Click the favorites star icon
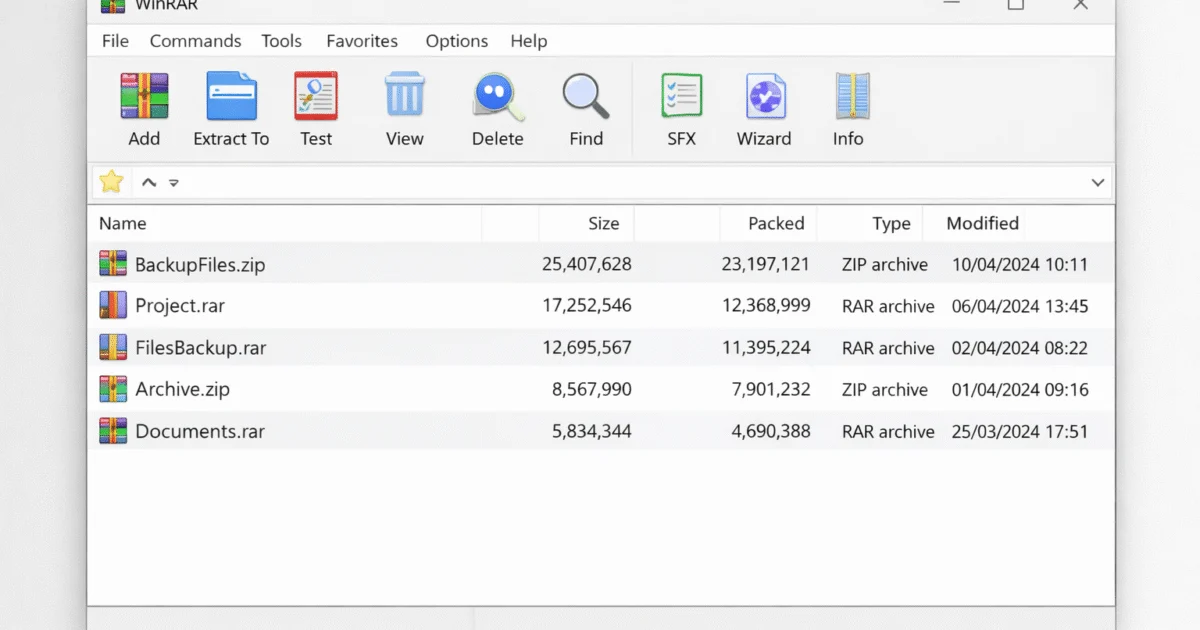Viewport: 1200px width, 630px height. 112,182
